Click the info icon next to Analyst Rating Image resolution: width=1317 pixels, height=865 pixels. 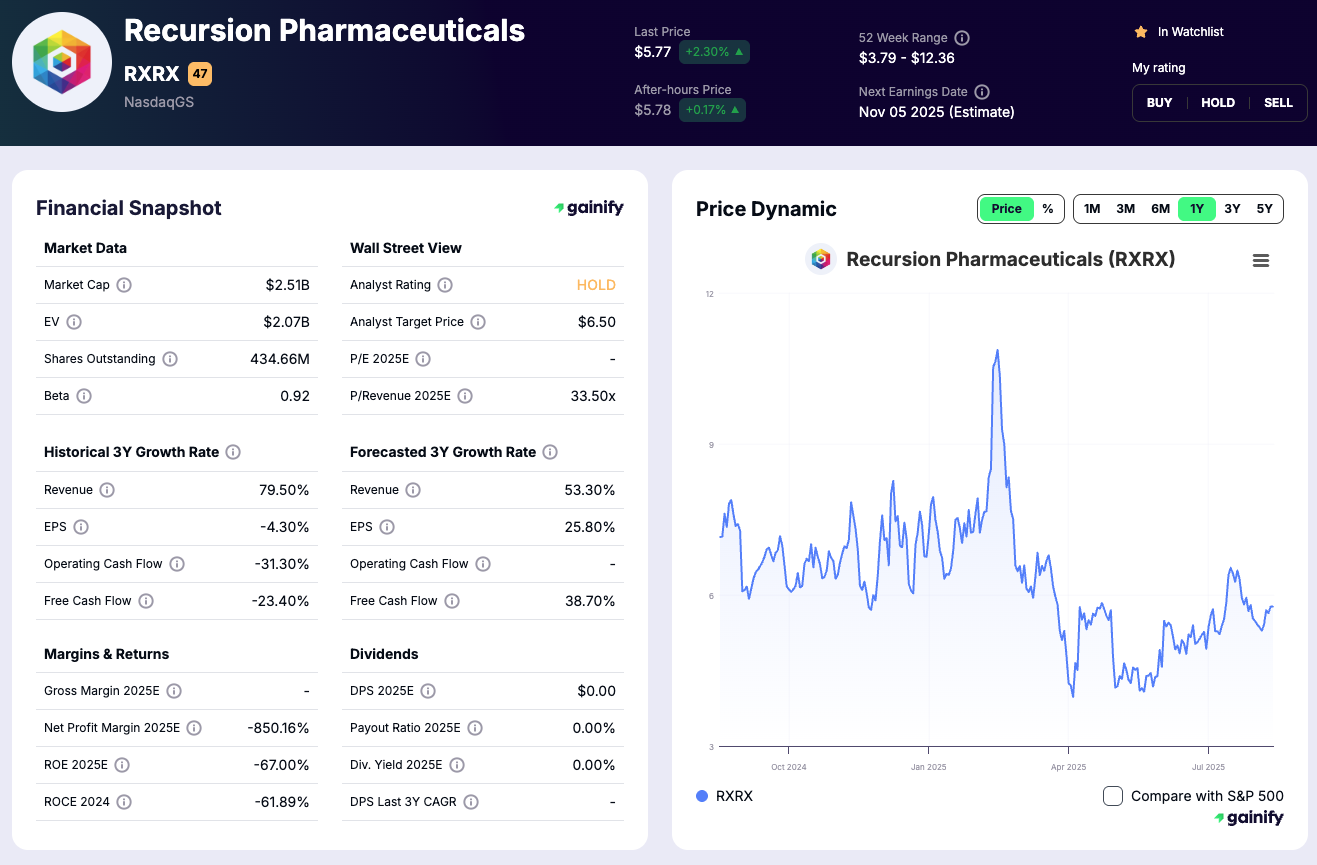click(x=445, y=285)
